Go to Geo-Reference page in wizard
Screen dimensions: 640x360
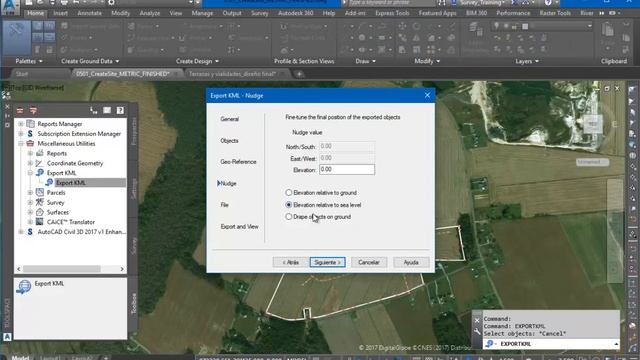pos(238,162)
